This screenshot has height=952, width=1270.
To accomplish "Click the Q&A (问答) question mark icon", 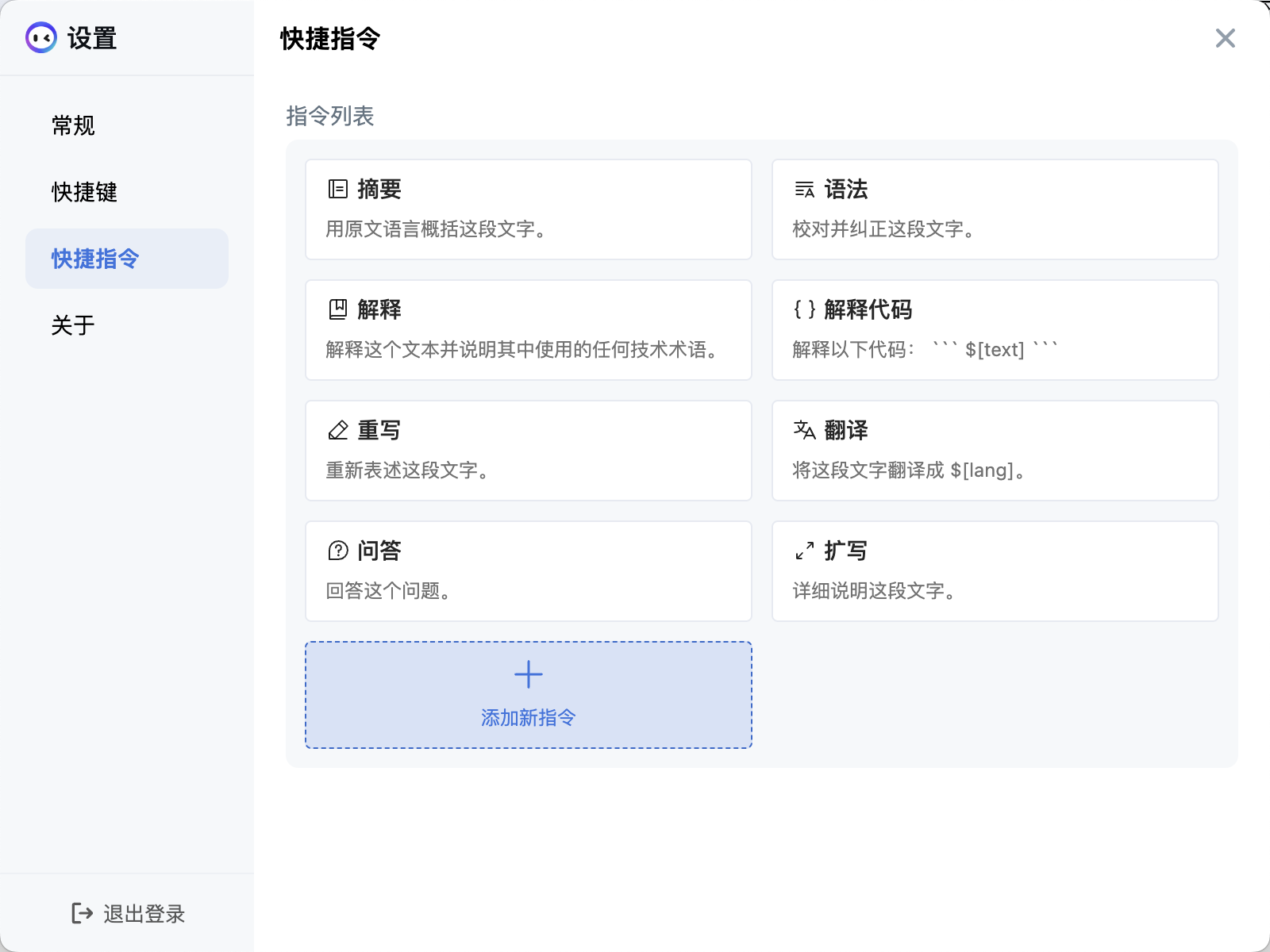I will pos(338,551).
